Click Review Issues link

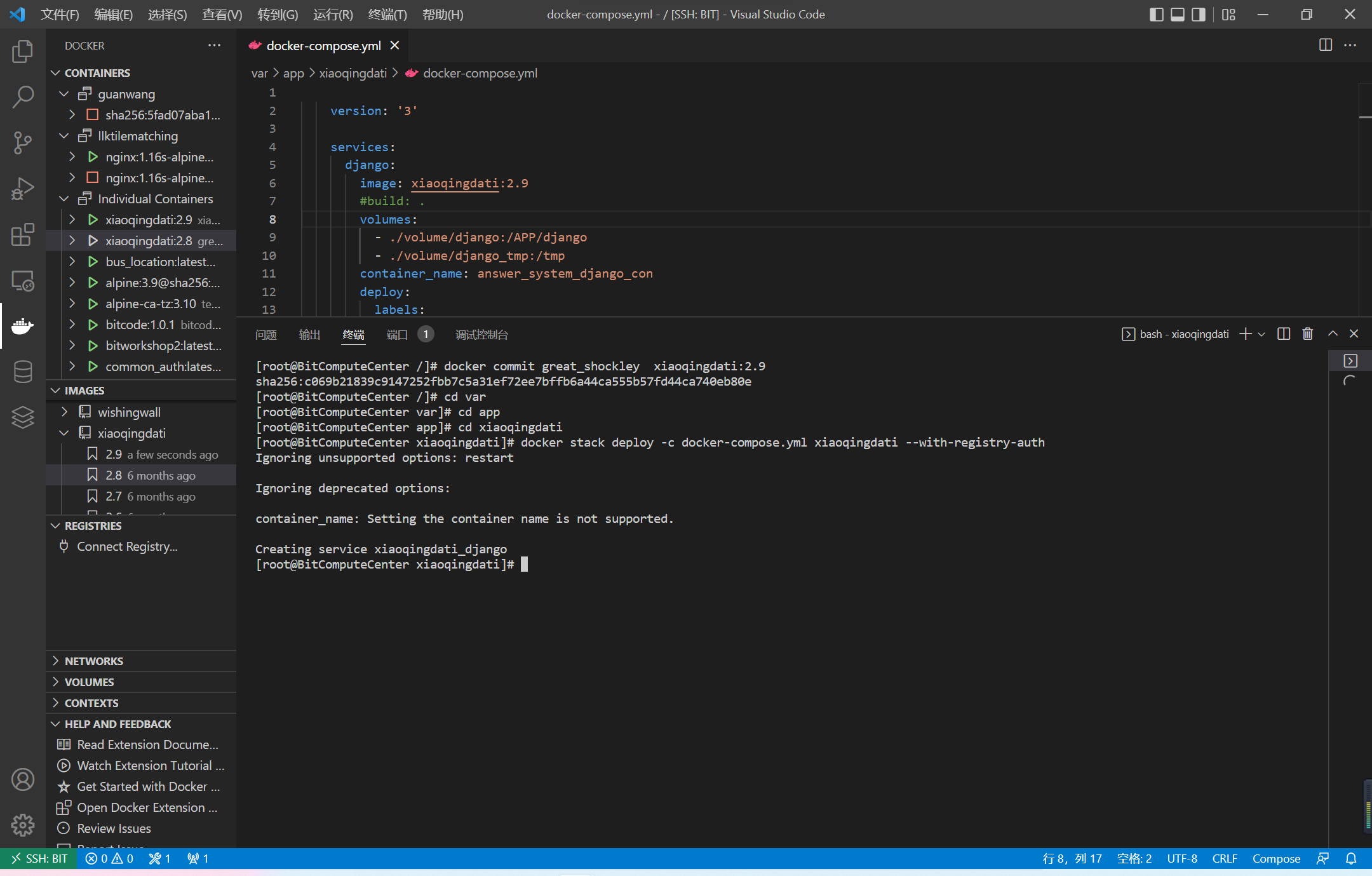pyautogui.click(x=114, y=828)
